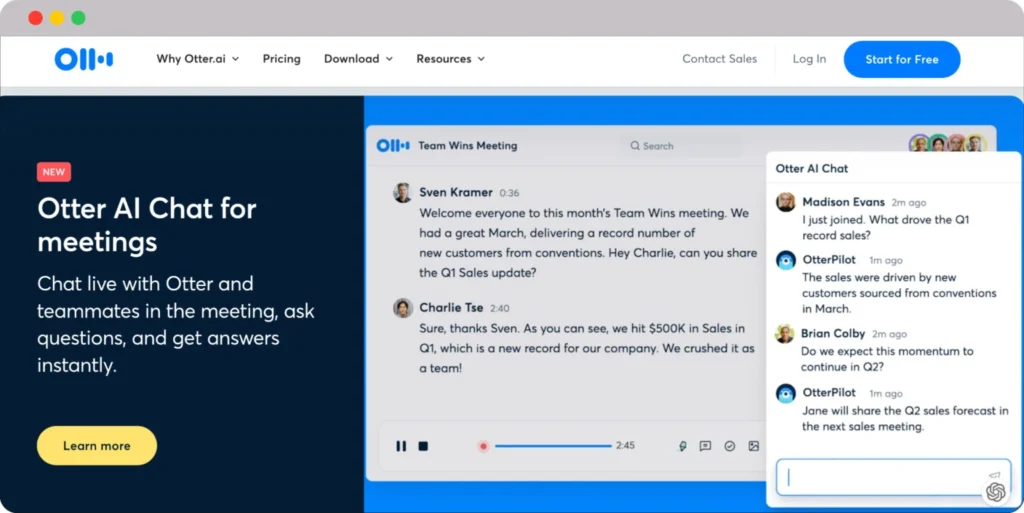The height and width of the screenshot is (513, 1024).
Task: Click the insert image icon
Action: (x=753, y=446)
